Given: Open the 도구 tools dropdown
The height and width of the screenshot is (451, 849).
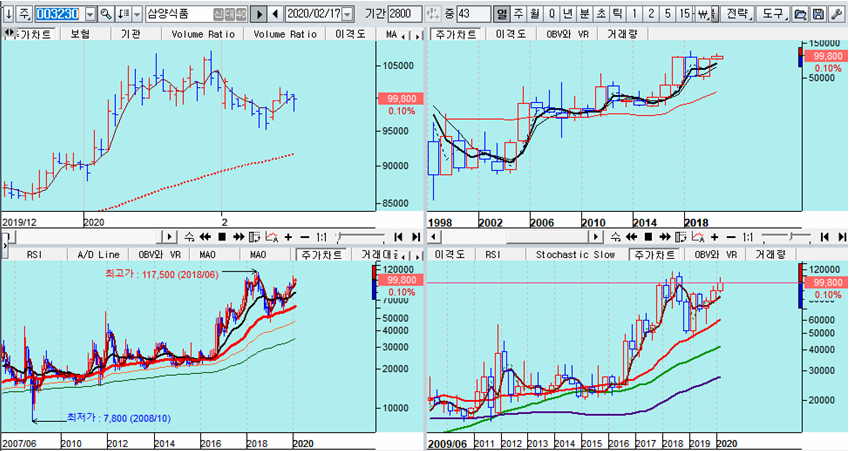Looking at the screenshot, I should tap(773, 14).
